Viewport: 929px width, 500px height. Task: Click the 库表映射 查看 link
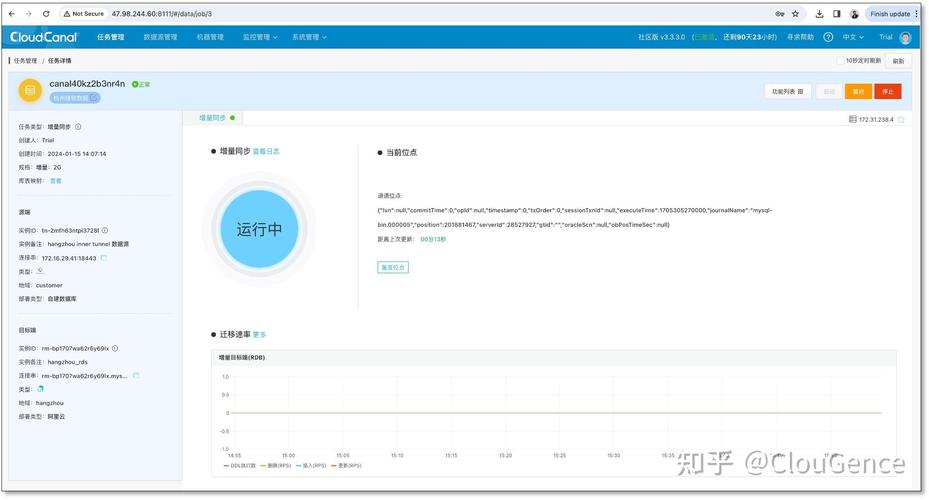[x=55, y=181]
